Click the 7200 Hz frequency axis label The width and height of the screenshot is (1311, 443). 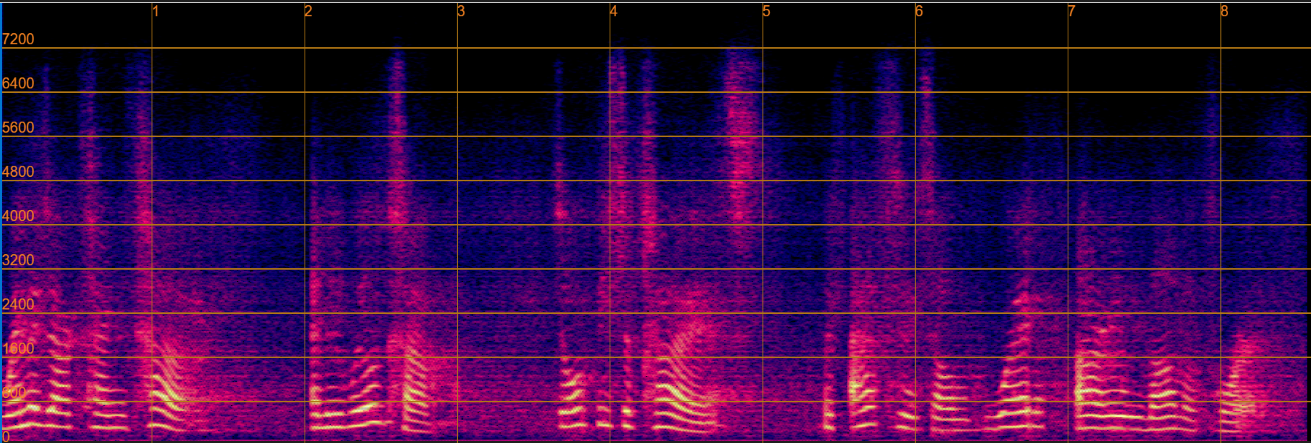[x=19, y=40]
